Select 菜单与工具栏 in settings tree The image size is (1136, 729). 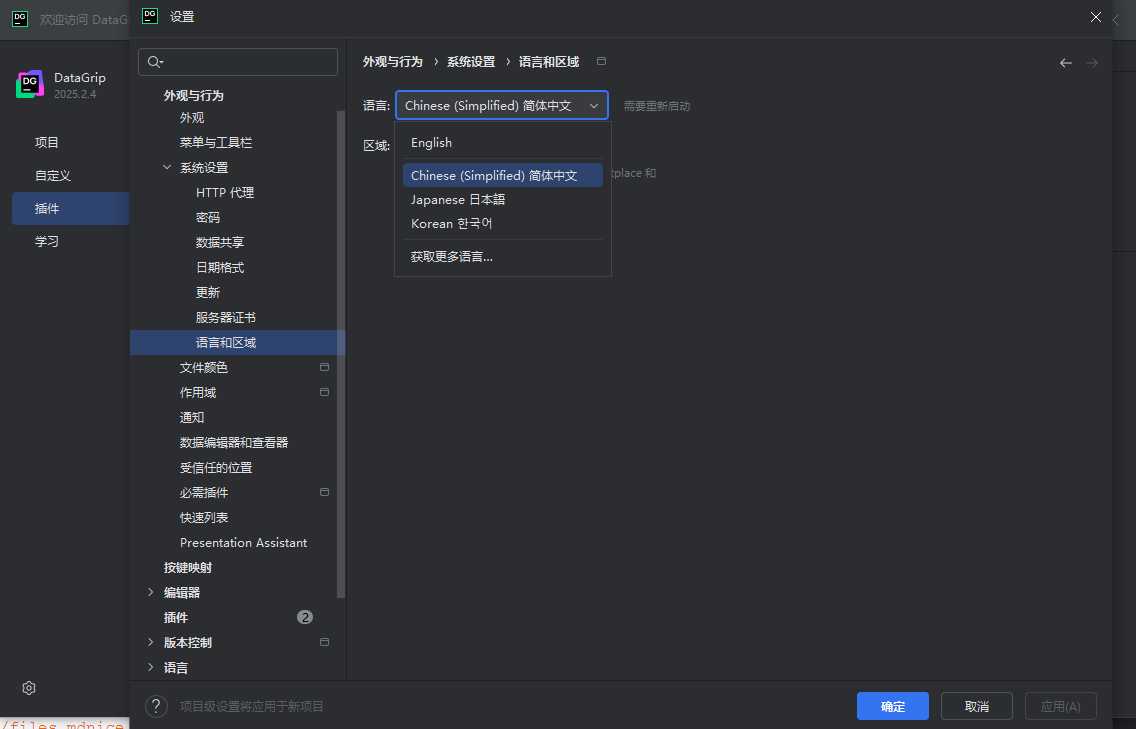216,143
